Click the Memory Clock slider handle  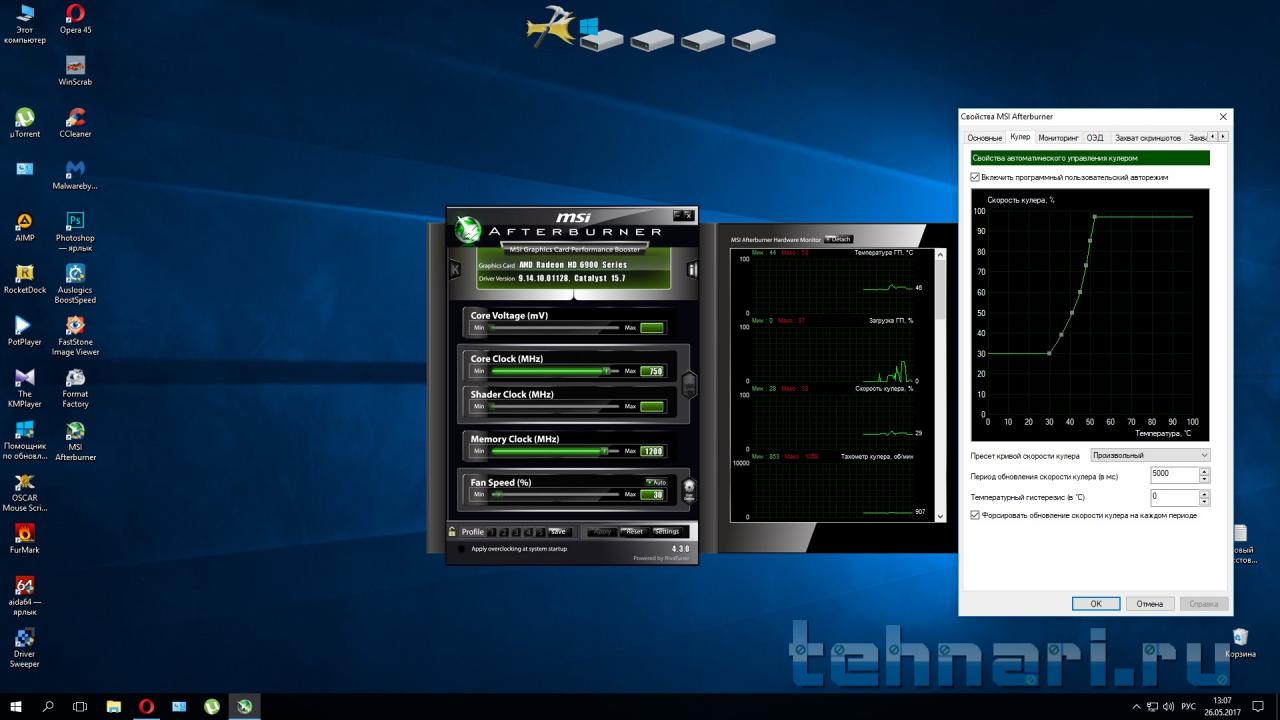[x=605, y=451]
